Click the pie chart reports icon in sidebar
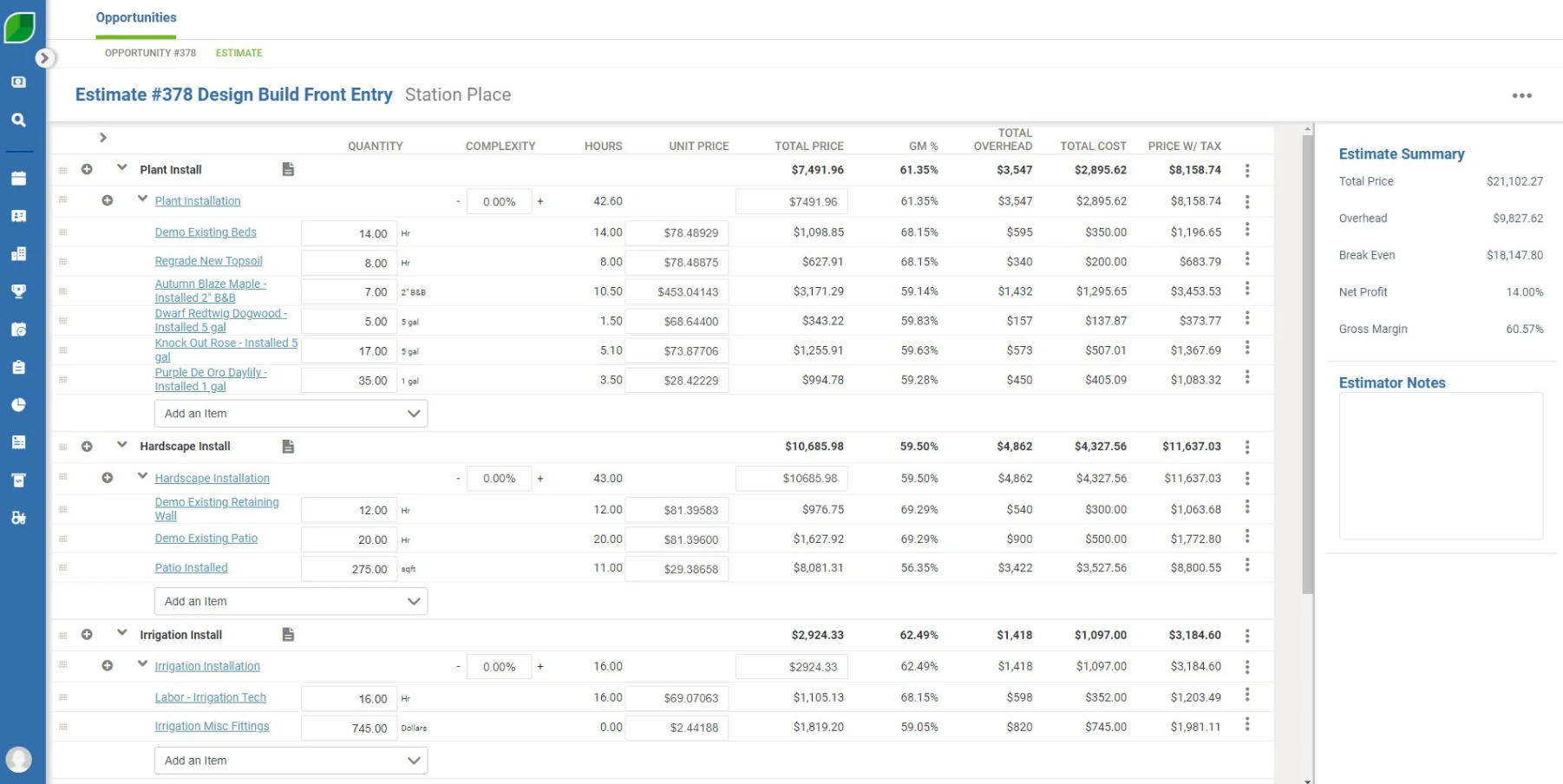The height and width of the screenshot is (784, 1563). pyautogui.click(x=18, y=404)
